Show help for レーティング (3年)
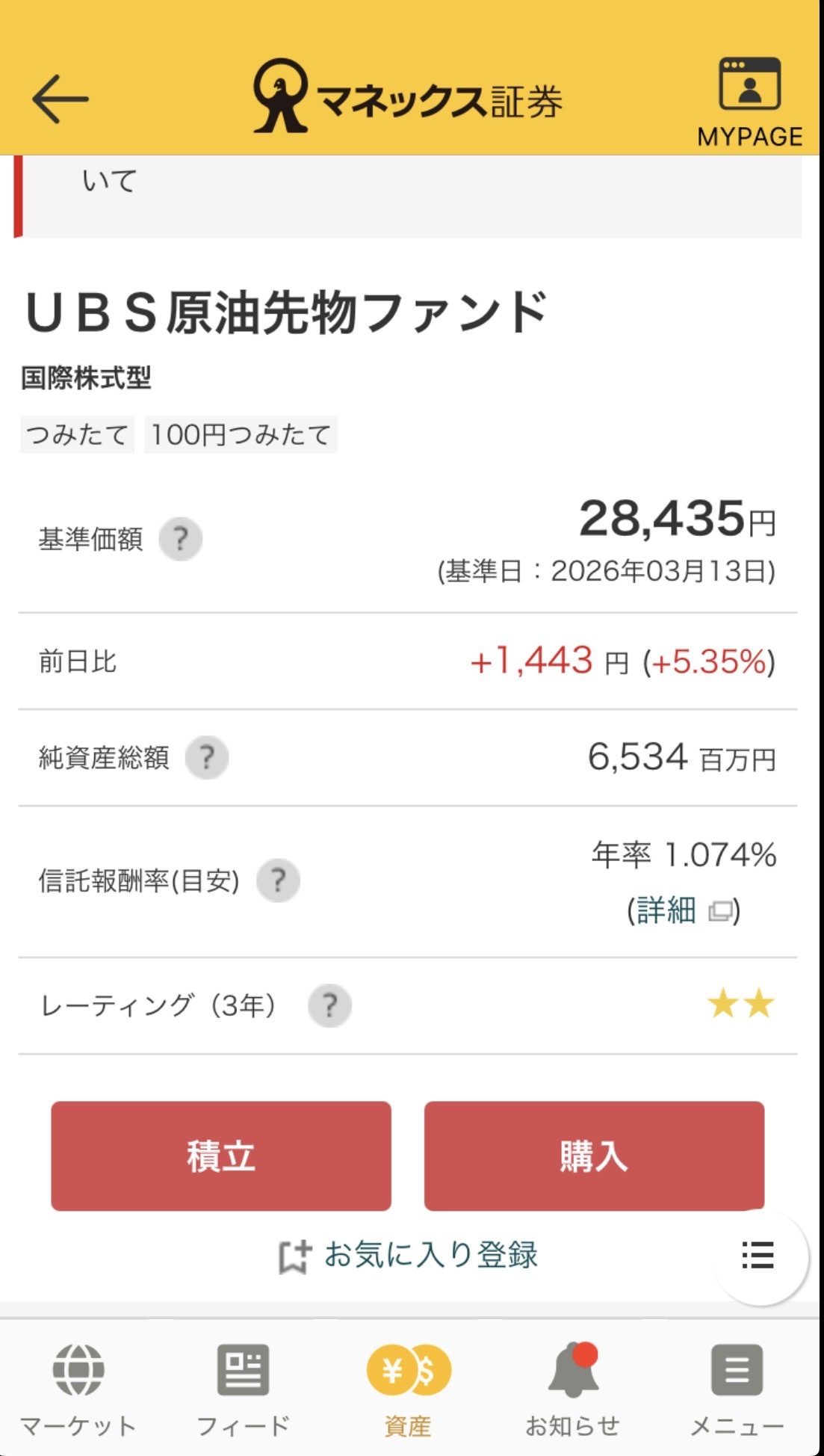824x1456 pixels. pos(329,1006)
